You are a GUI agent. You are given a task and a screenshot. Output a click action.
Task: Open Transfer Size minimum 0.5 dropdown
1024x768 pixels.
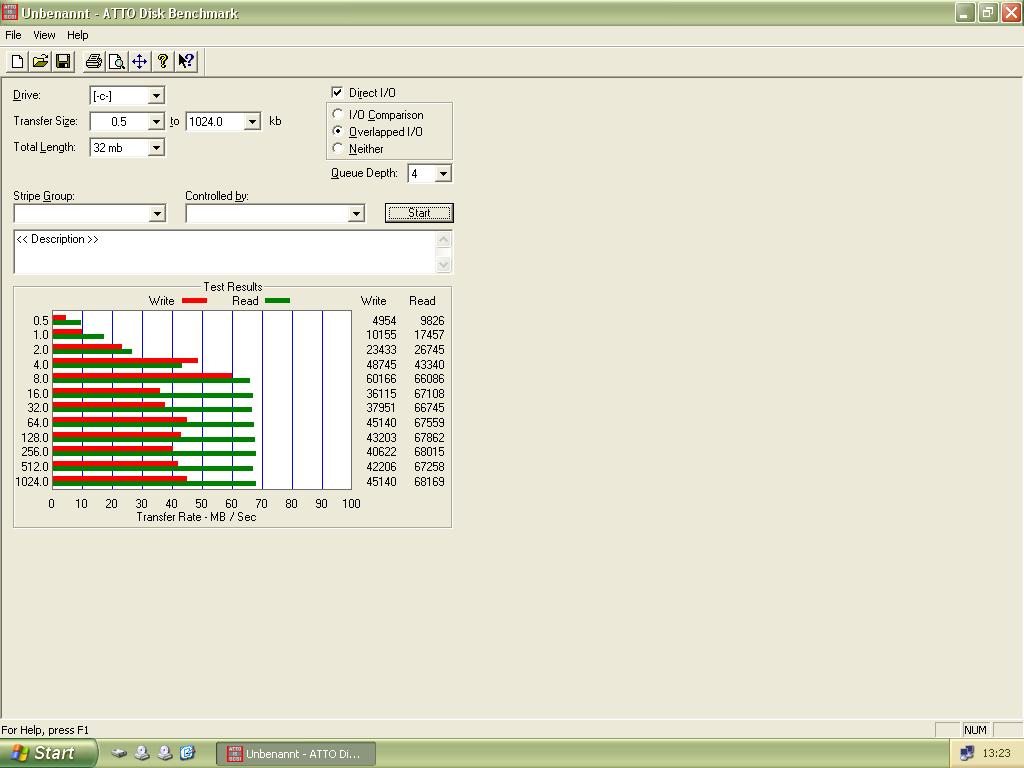156,122
